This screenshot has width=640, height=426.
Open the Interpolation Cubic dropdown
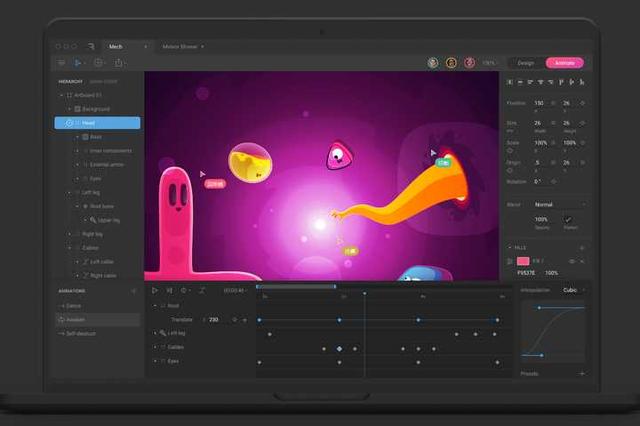[x=574, y=290]
